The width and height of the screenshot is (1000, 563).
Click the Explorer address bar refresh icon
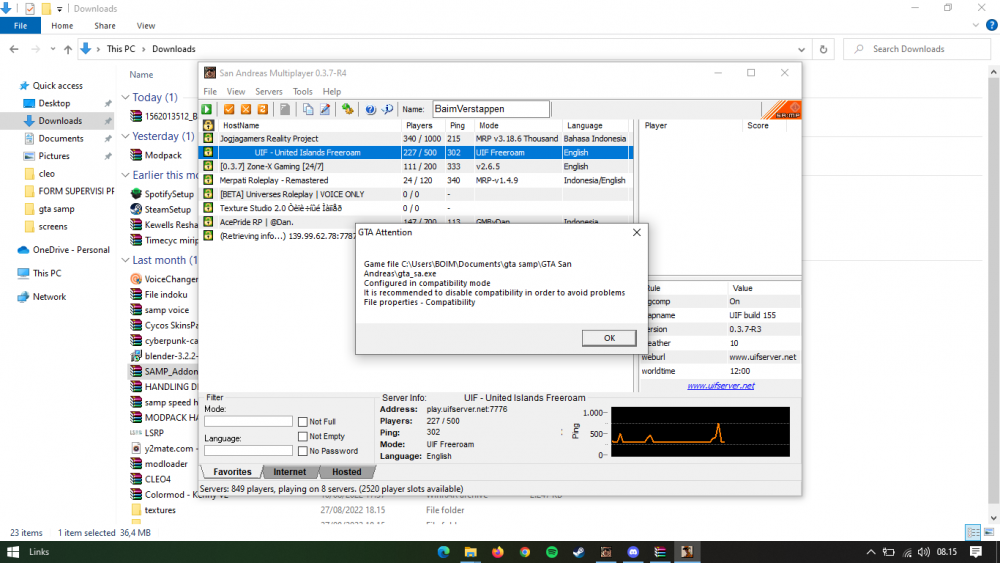pos(823,49)
